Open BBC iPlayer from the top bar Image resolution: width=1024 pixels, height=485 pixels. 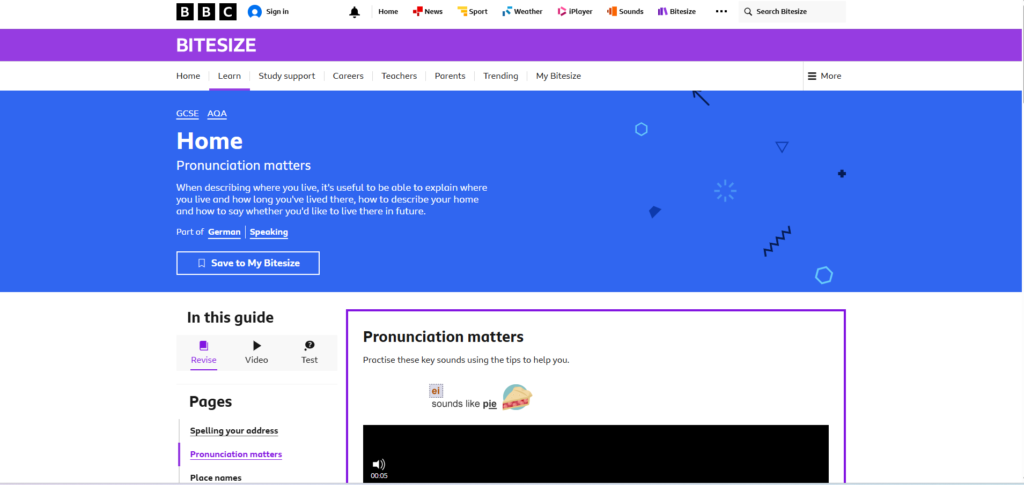(x=575, y=12)
